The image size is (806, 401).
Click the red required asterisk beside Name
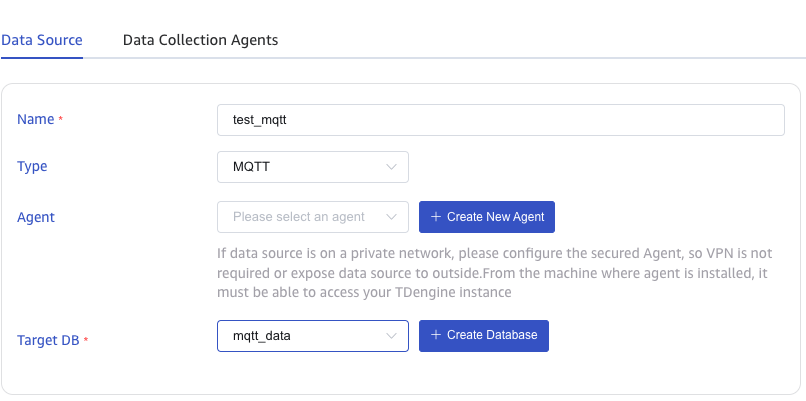pos(61,120)
